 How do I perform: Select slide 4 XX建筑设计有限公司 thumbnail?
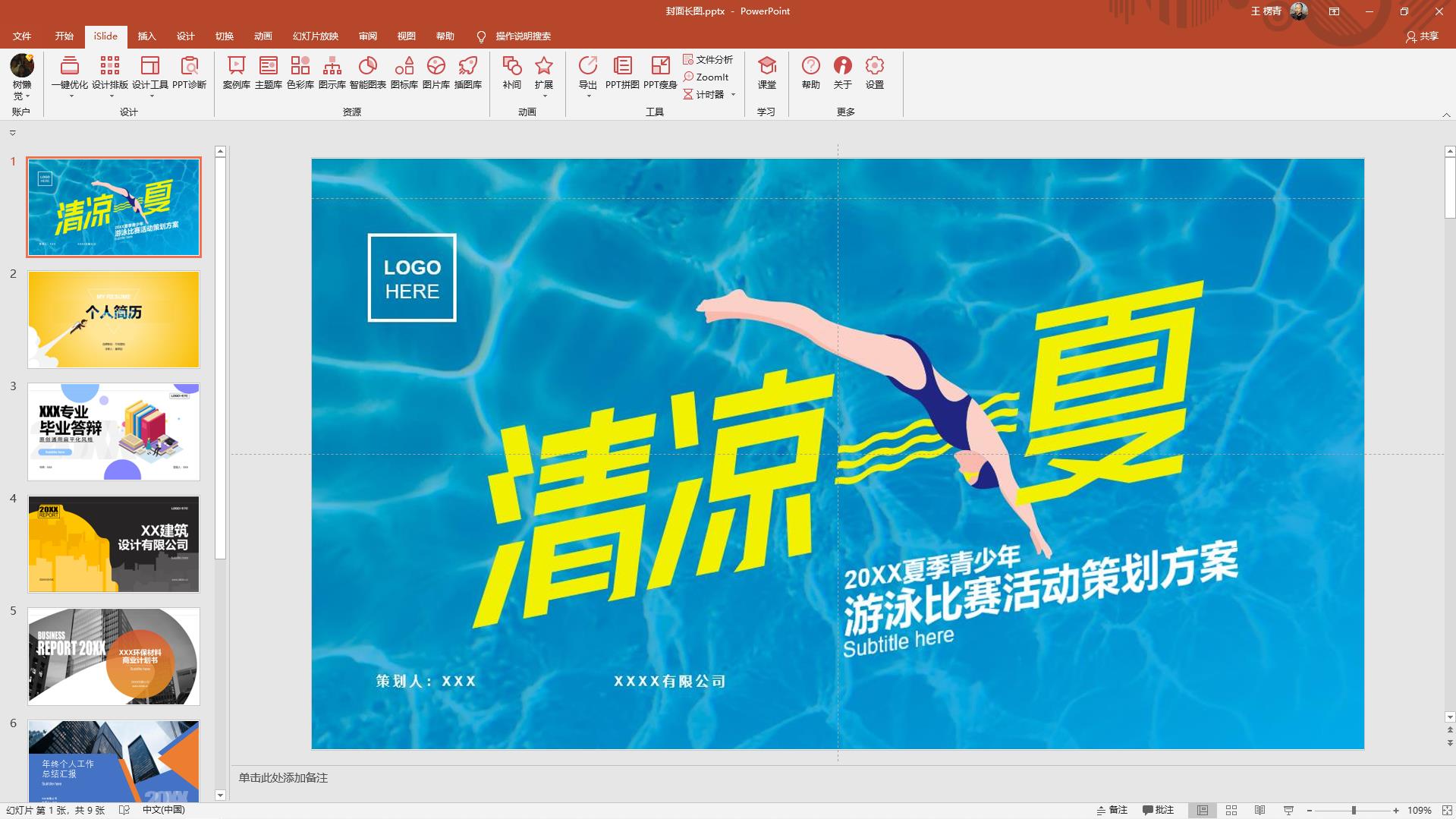114,544
